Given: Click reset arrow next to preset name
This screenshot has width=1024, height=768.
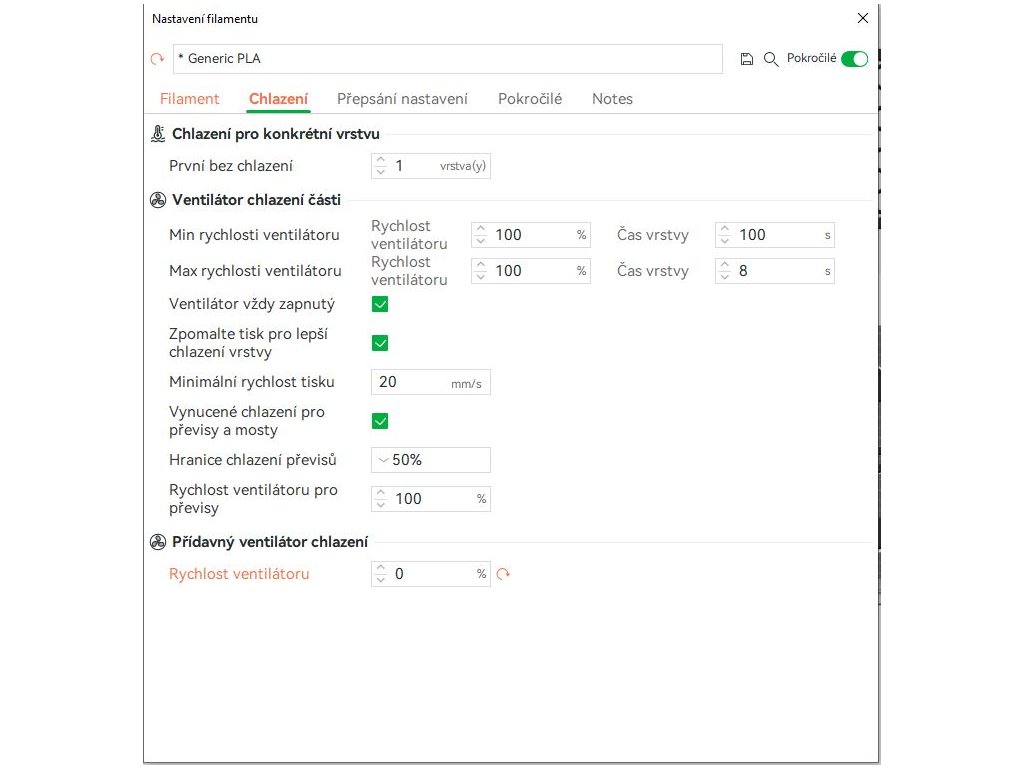Looking at the screenshot, I should coord(157,59).
